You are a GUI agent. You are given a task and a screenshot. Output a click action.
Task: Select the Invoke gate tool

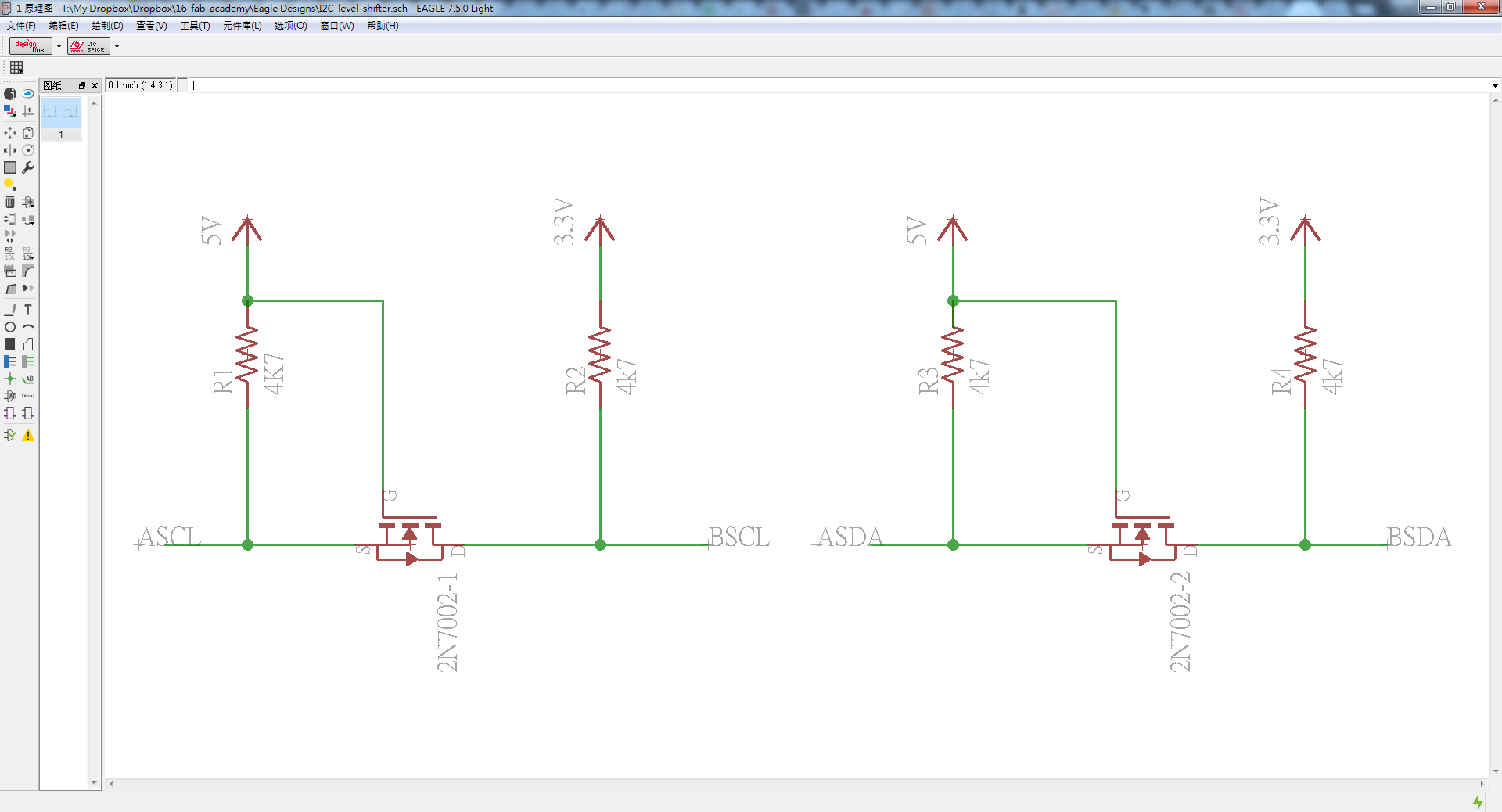(28, 289)
